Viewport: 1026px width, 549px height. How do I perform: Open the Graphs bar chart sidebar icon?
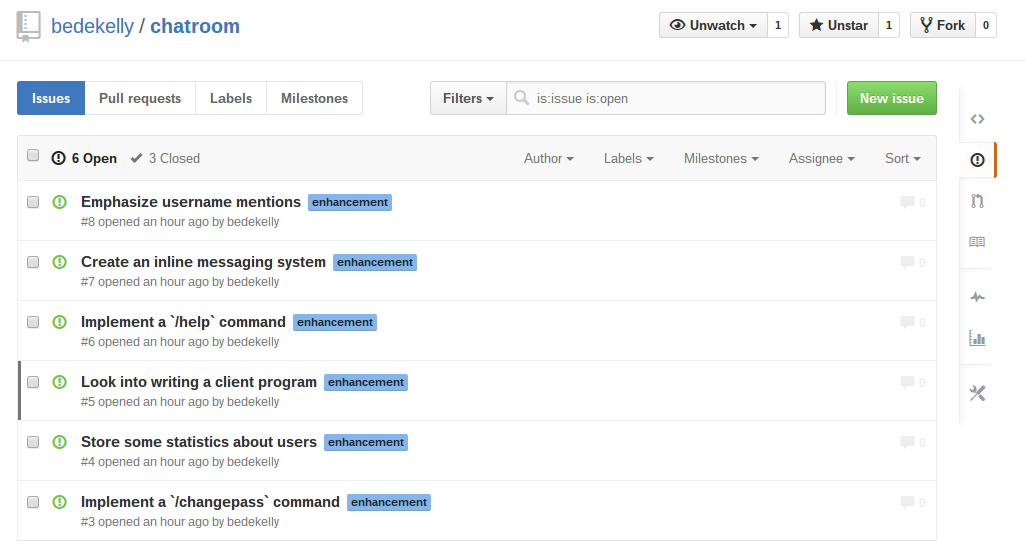[x=977, y=338]
